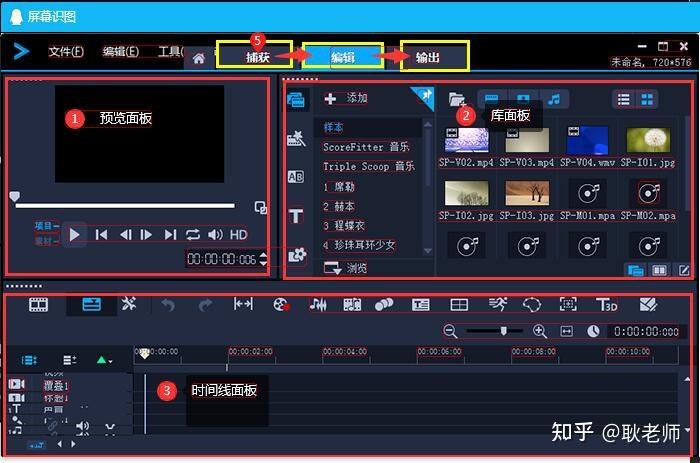Toggle showing audio files in library
This screenshot has width=700, height=463.
(x=554, y=99)
